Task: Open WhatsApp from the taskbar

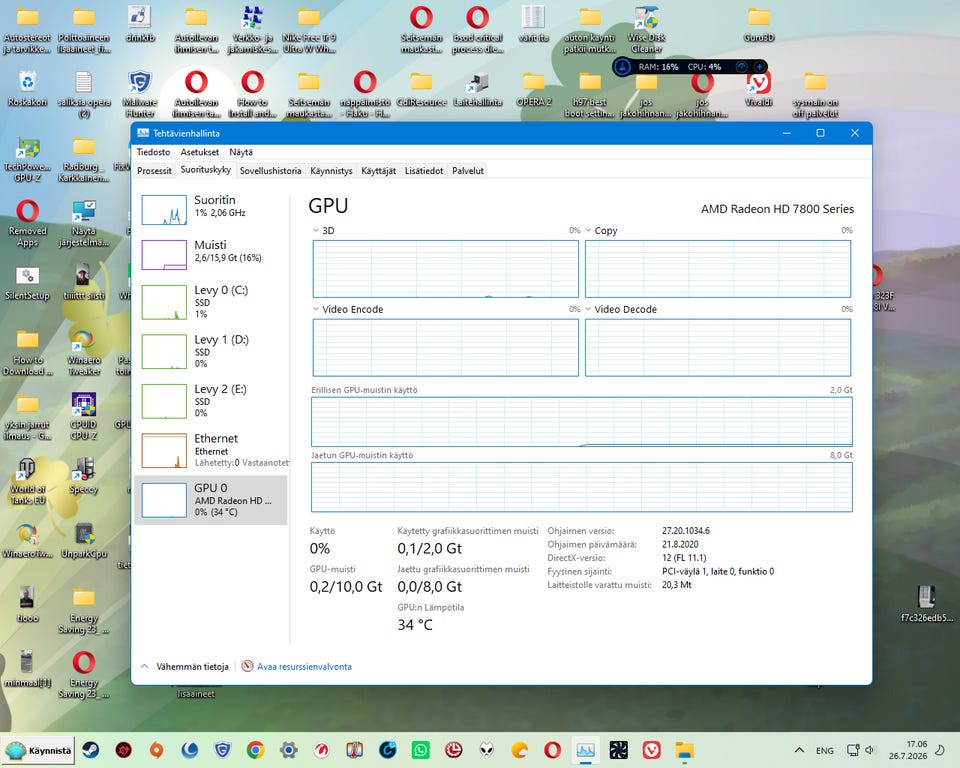Action: (421, 750)
